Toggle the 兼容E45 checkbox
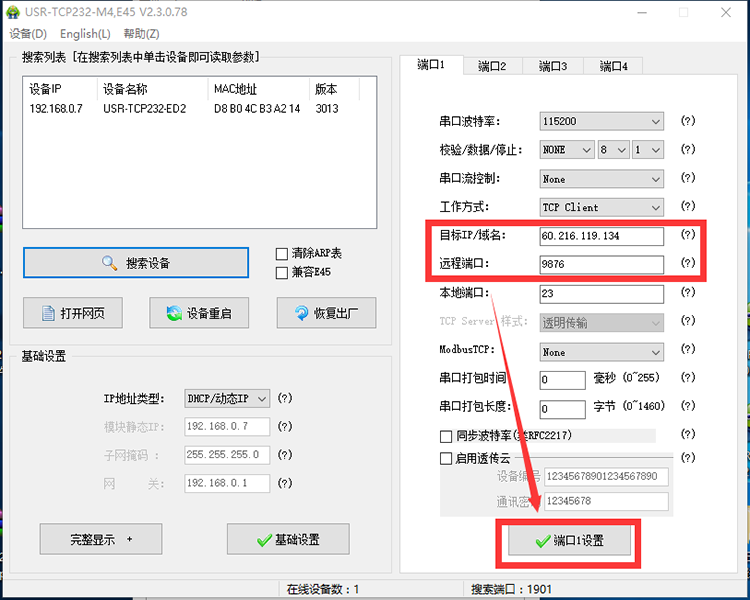Image resolution: width=750 pixels, height=600 pixels. click(281, 272)
